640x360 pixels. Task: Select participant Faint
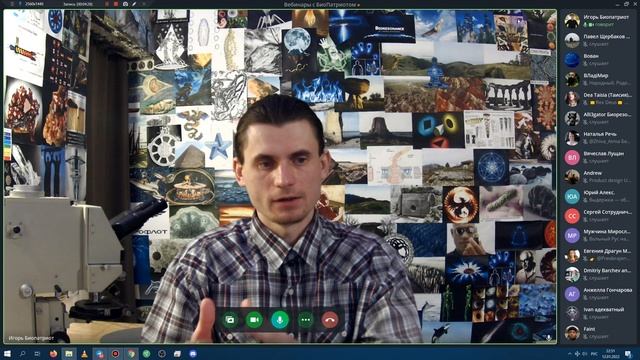click(x=598, y=333)
